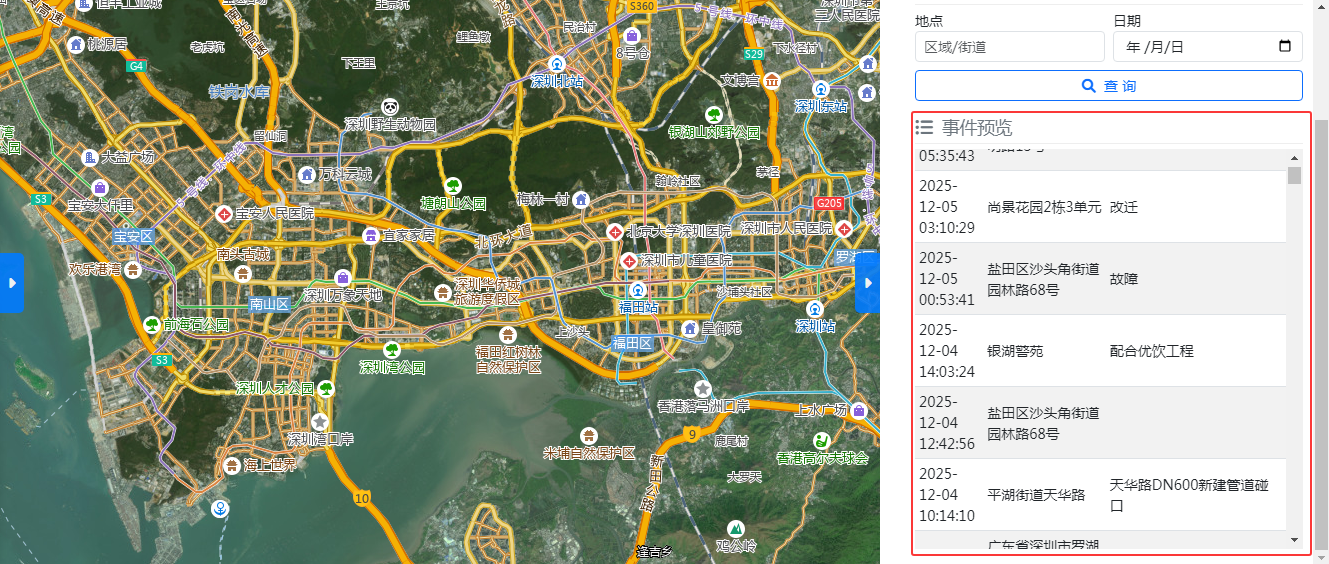Click the 海上世界 landmark icon
Viewport: 1329px width, 564px height.
pos(233,464)
